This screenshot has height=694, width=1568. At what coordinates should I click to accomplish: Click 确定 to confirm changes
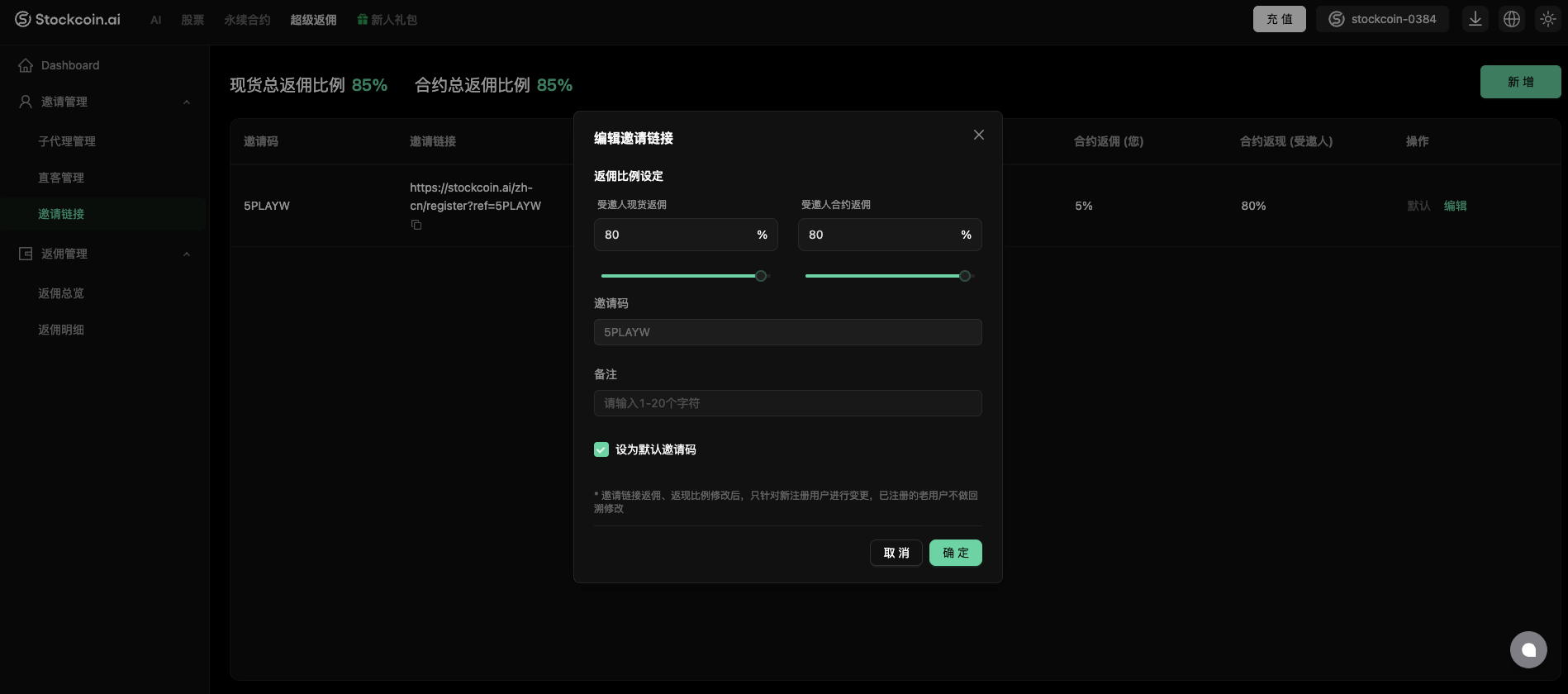[956, 553]
